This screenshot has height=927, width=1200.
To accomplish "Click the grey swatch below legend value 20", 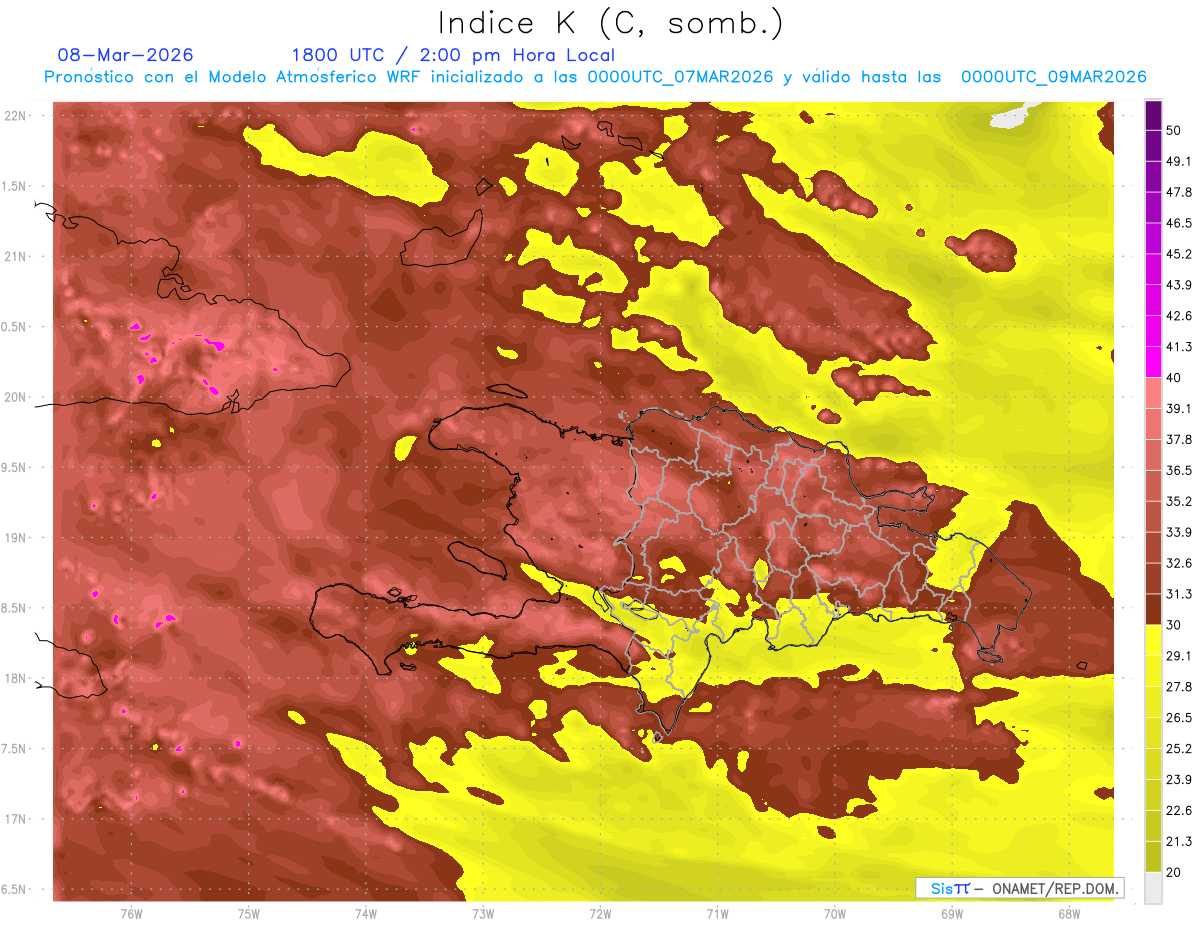I will 1153,888.
